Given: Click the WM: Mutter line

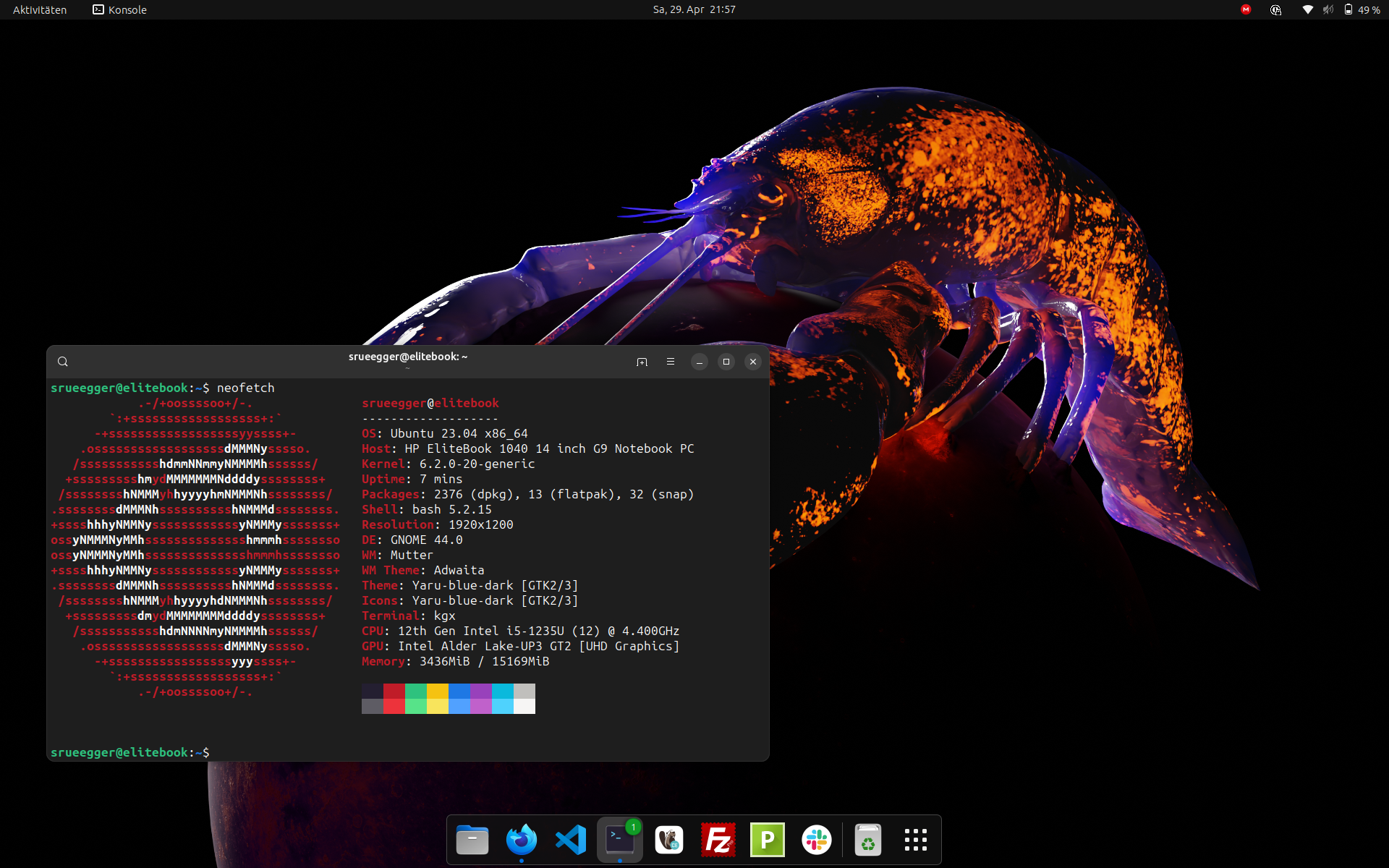Looking at the screenshot, I should tap(398, 555).
